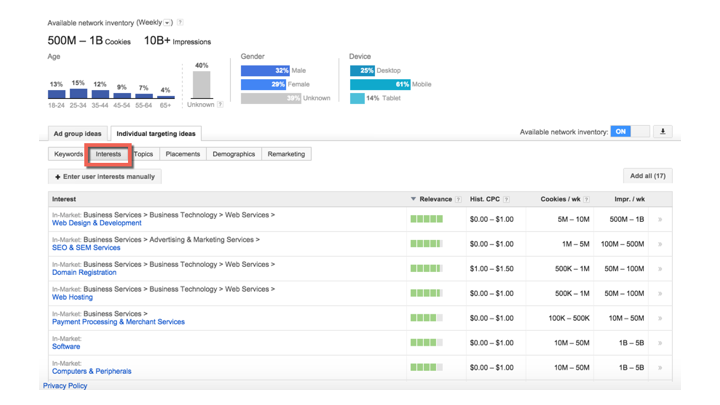Click the 40% Unknown age bar
Screen dimensions: 720x405
point(202,84)
